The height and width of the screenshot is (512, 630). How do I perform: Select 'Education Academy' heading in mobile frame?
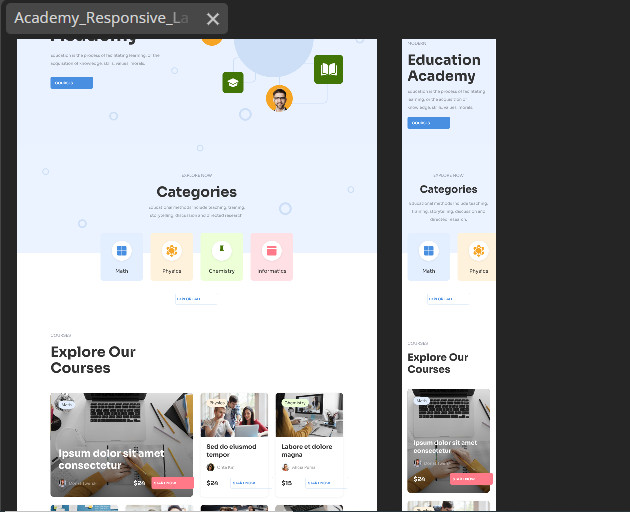[444, 68]
